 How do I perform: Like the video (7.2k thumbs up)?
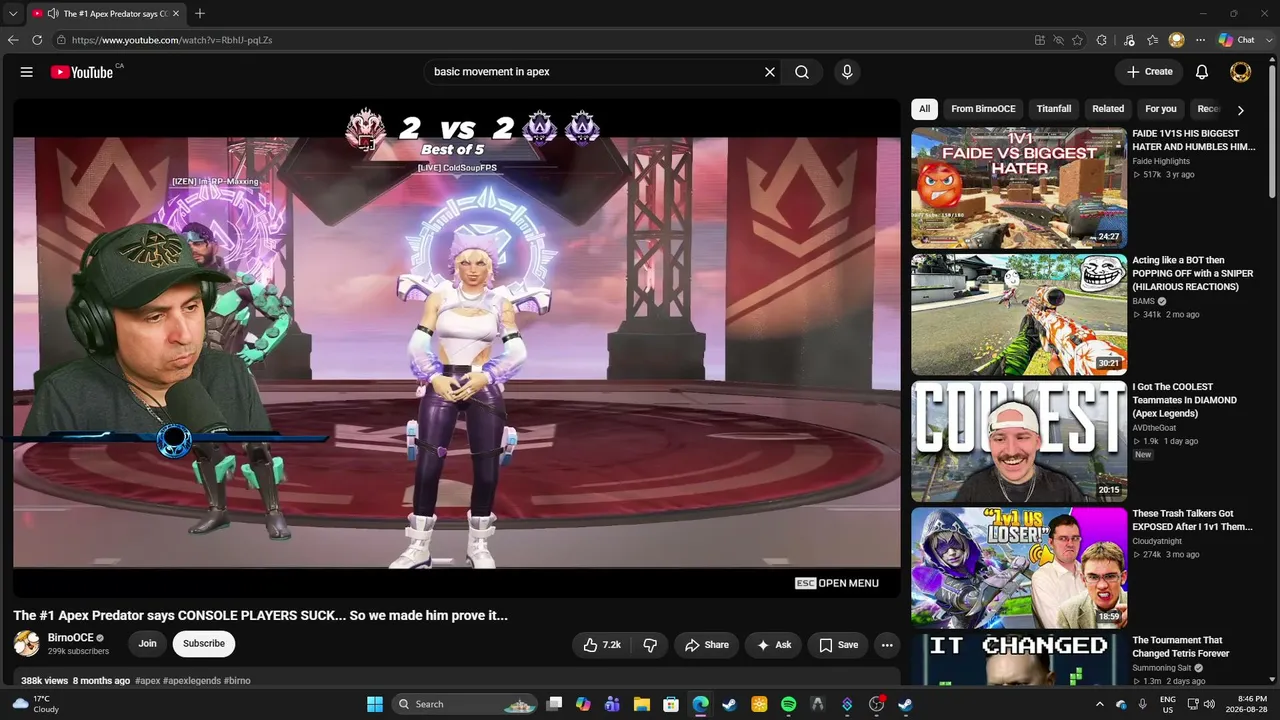point(603,645)
